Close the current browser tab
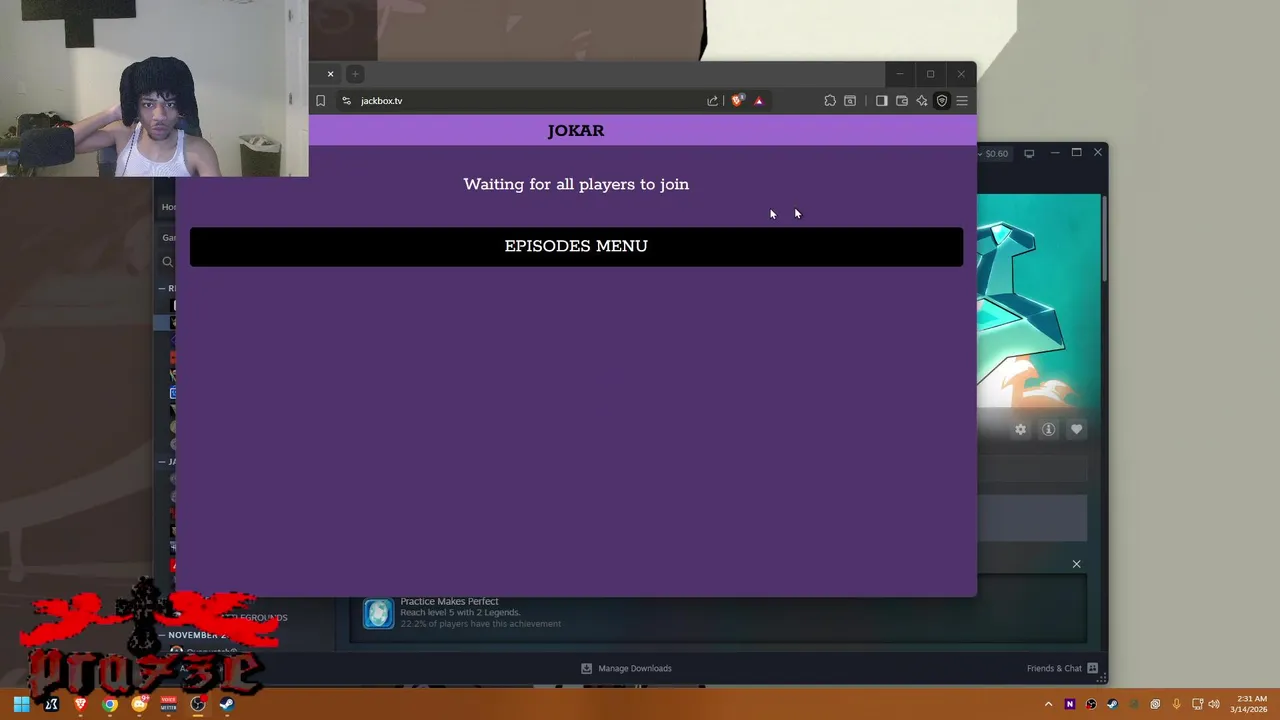Image resolution: width=1280 pixels, height=720 pixels. click(x=330, y=74)
